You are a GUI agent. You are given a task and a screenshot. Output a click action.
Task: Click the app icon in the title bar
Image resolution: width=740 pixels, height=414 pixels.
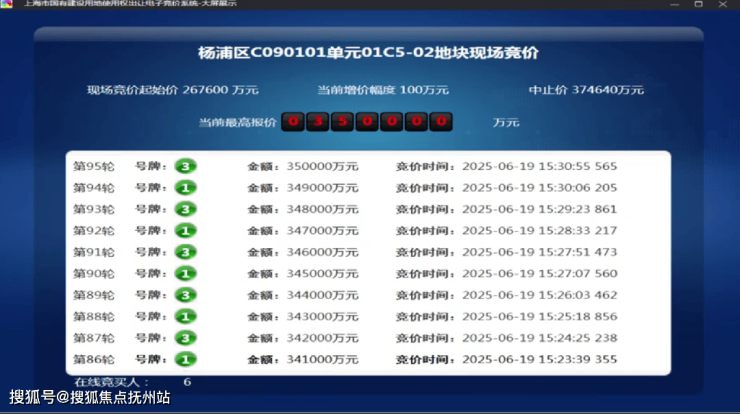[7, 4]
